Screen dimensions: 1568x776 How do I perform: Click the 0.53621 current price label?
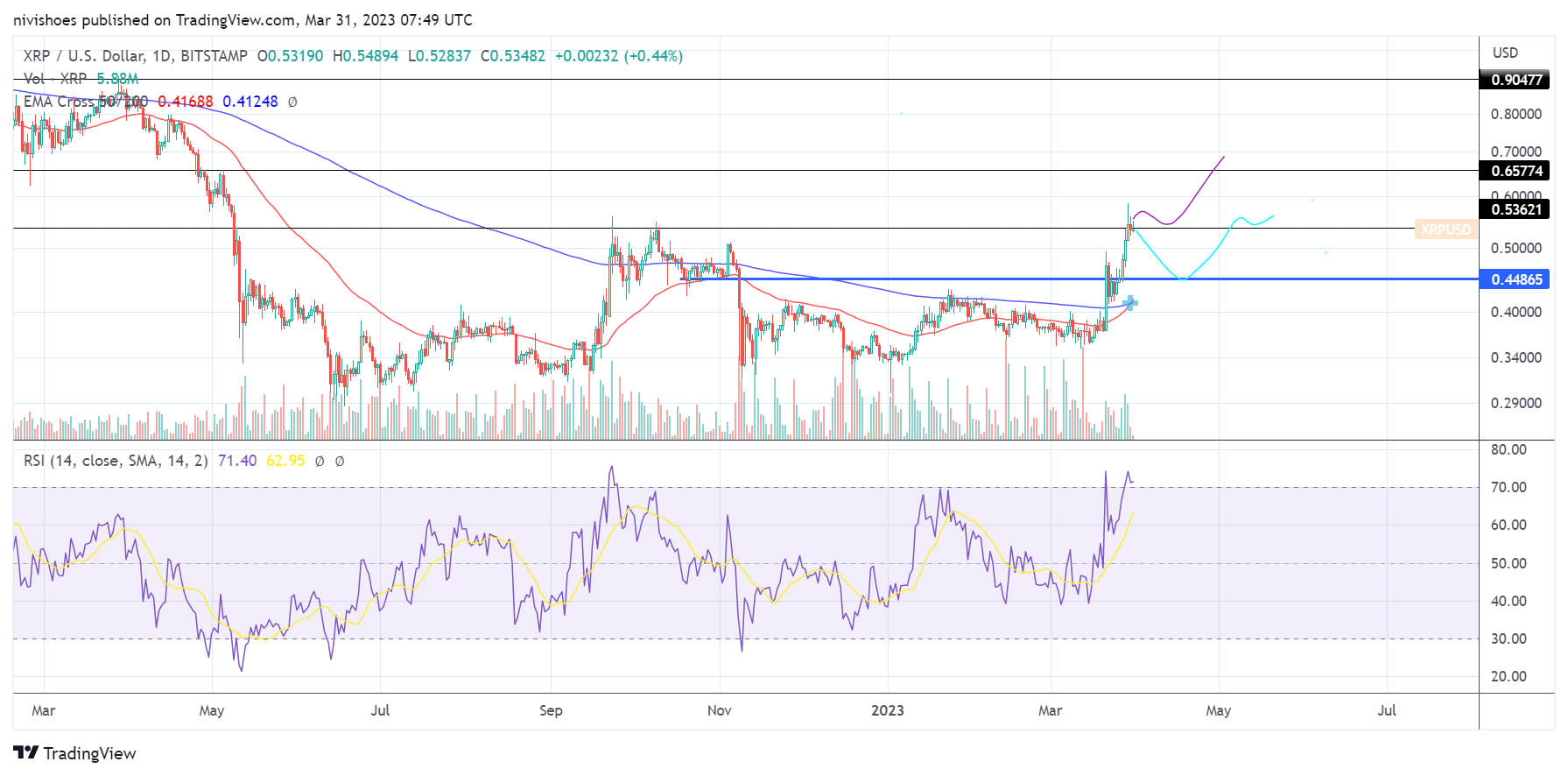(x=1517, y=209)
